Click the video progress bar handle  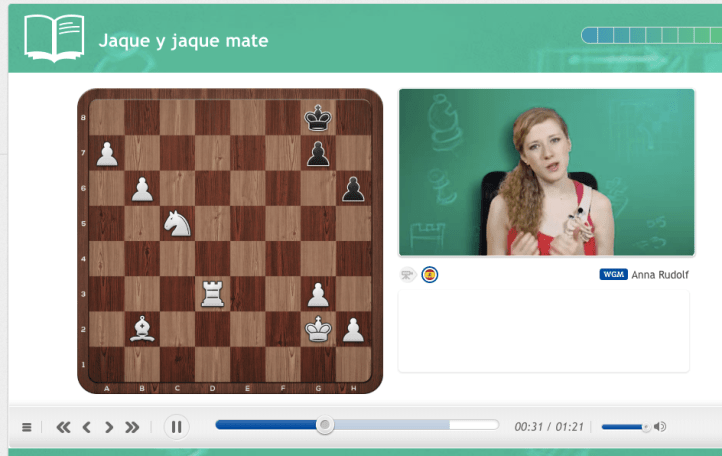[325, 426]
